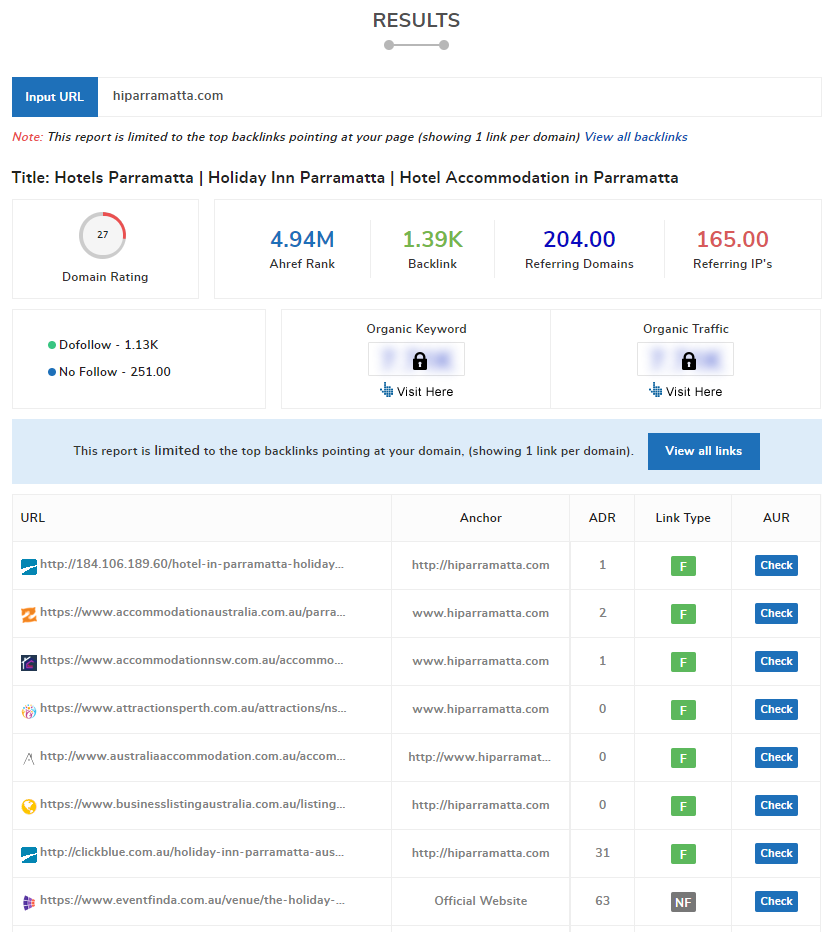828x932 pixels.
Task: Click F badge for businesslistingaustralia row
Action: pos(683,806)
